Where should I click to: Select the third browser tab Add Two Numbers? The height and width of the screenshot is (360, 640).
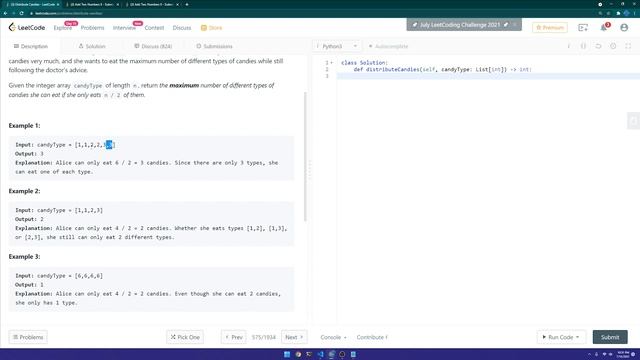151,4
